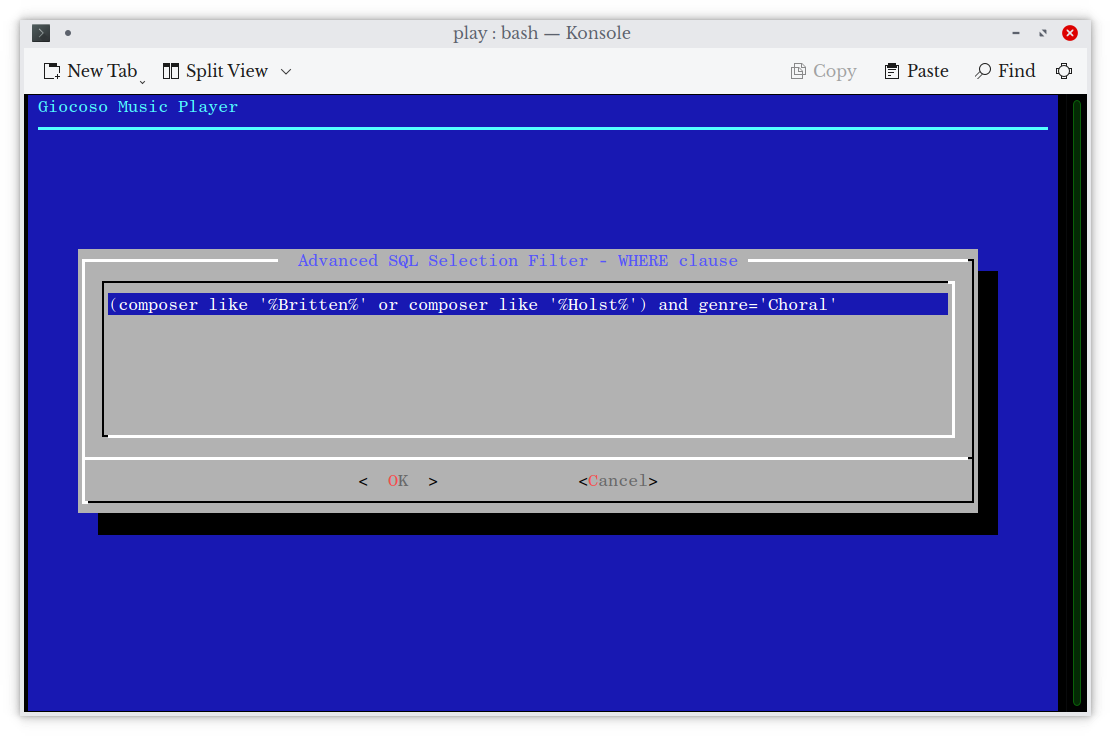Click the terminal prompt icon in title bar
1111x736 pixels.
(x=41, y=33)
